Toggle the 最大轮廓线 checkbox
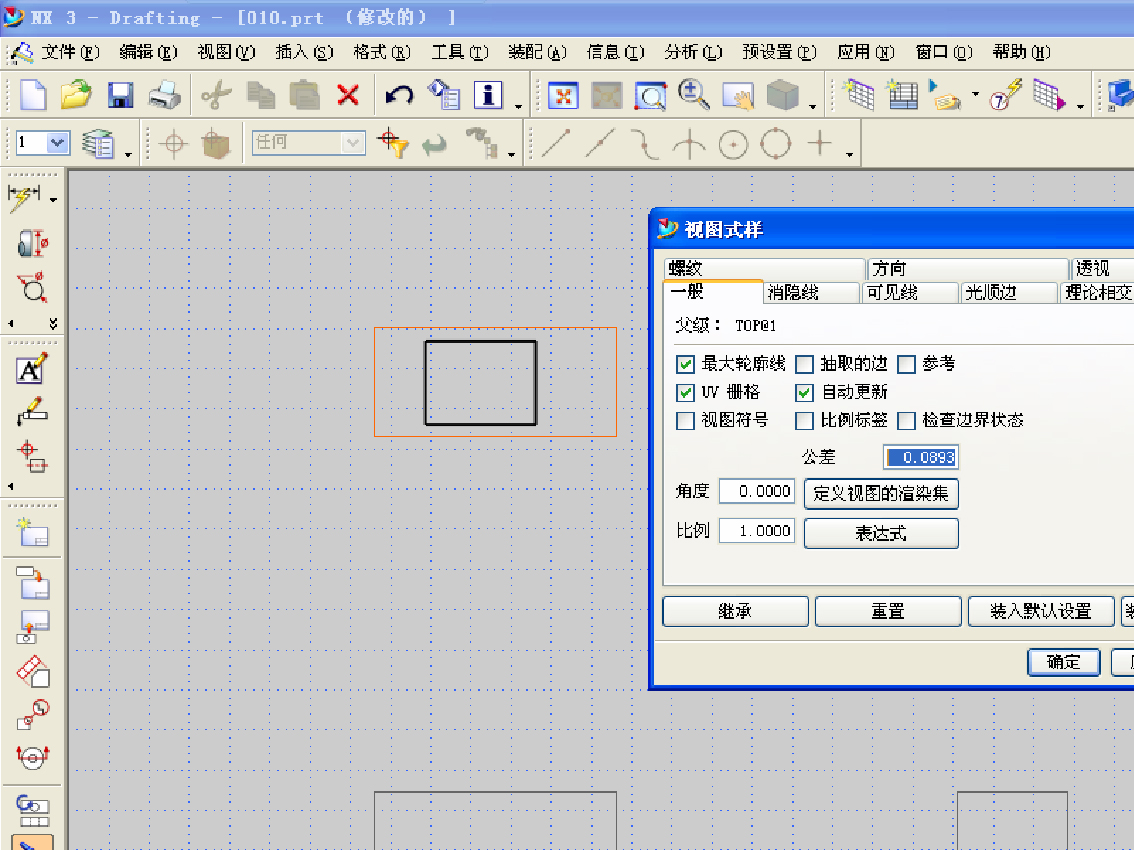 click(685, 364)
